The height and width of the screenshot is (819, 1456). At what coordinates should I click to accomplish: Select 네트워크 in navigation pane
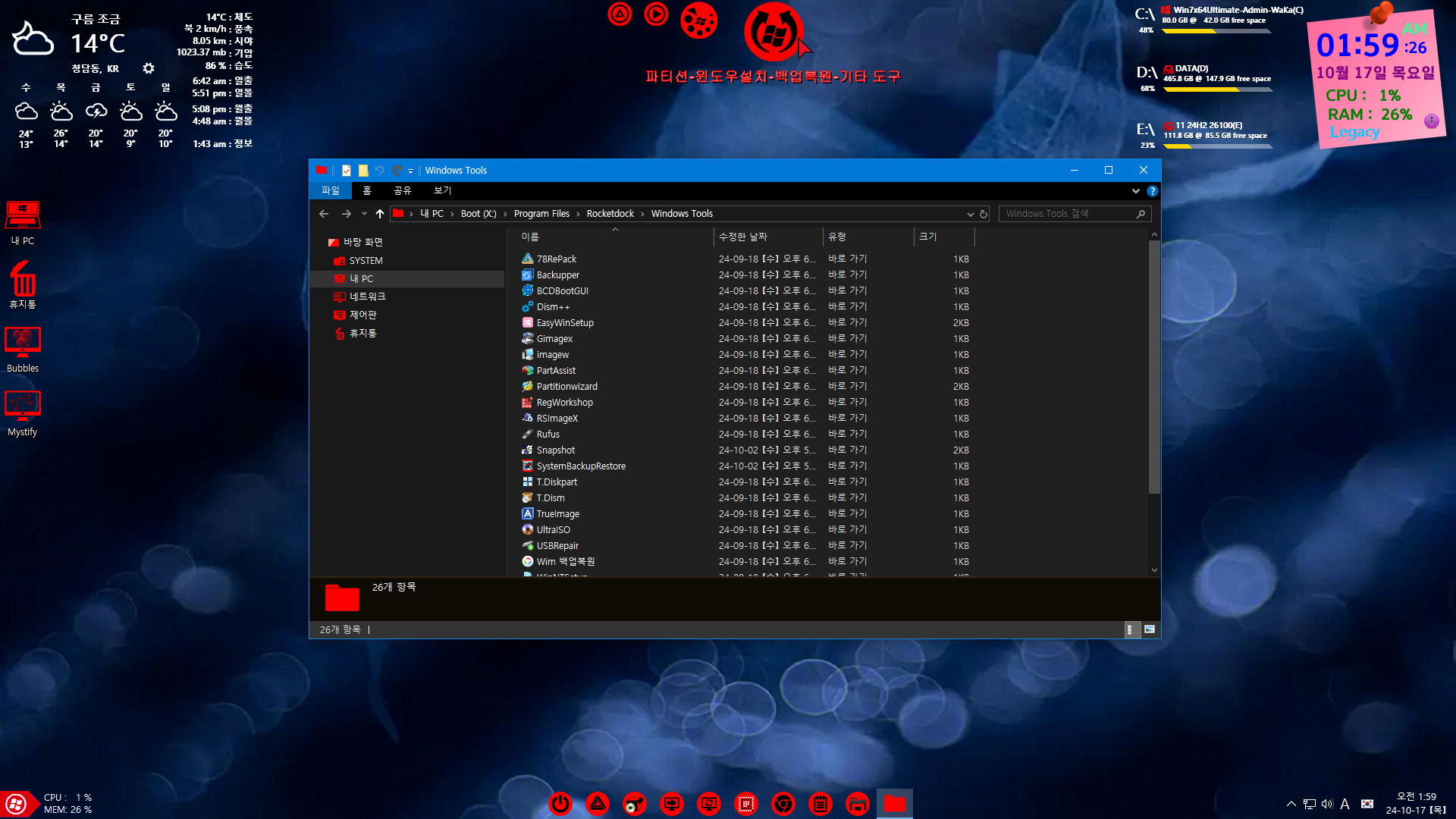coord(367,297)
